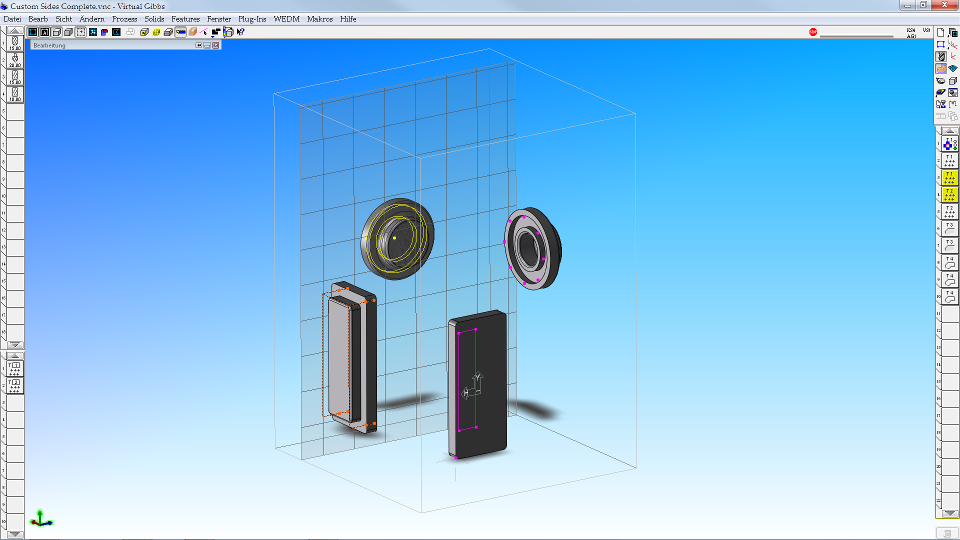960x540 pixels.
Task: Select operation 5 white T2 tile
Action: click(950, 212)
